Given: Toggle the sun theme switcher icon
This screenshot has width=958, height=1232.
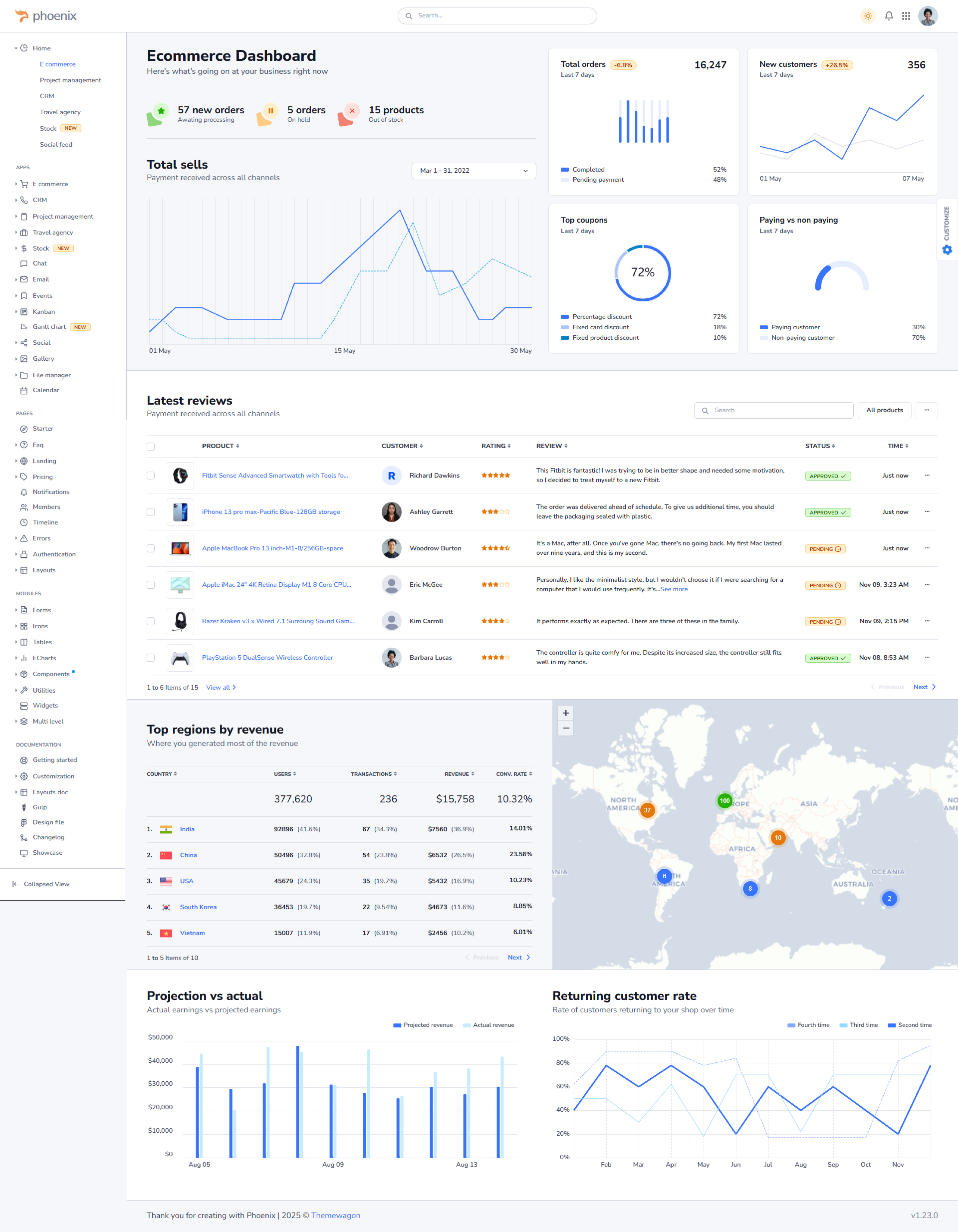Looking at the screenshot, I should pyautogui.click(x=868, y=16).
